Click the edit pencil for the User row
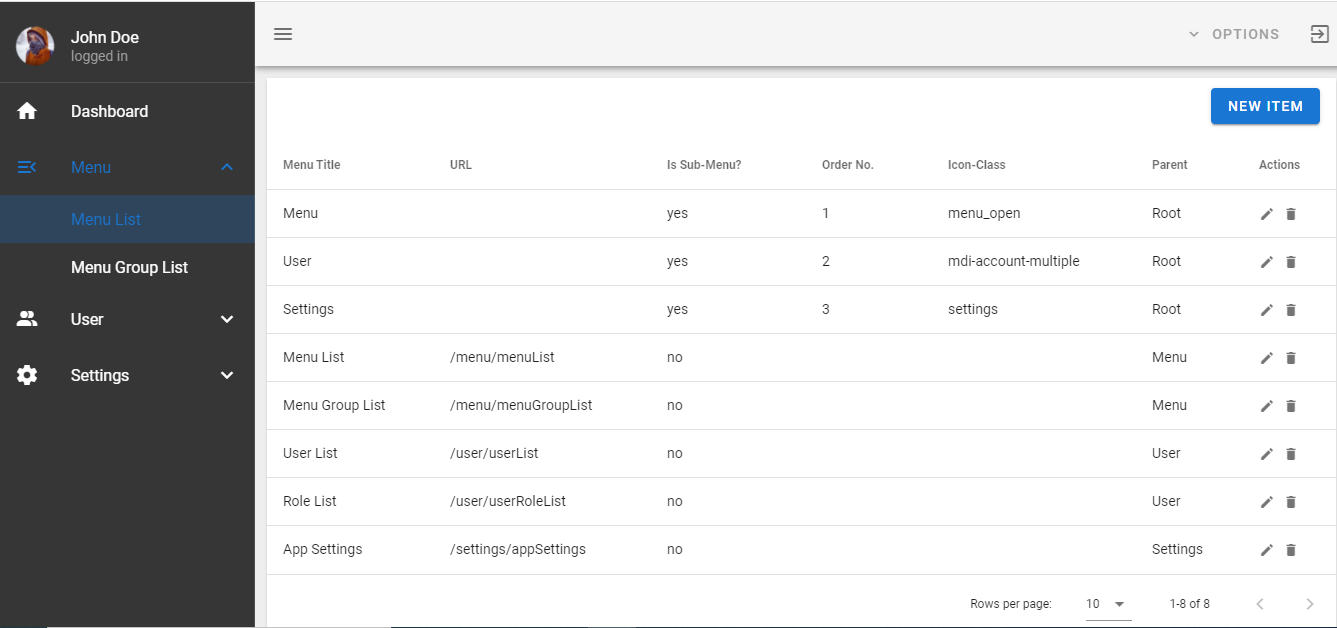 pyautogui.click(x=1267, y=262)
